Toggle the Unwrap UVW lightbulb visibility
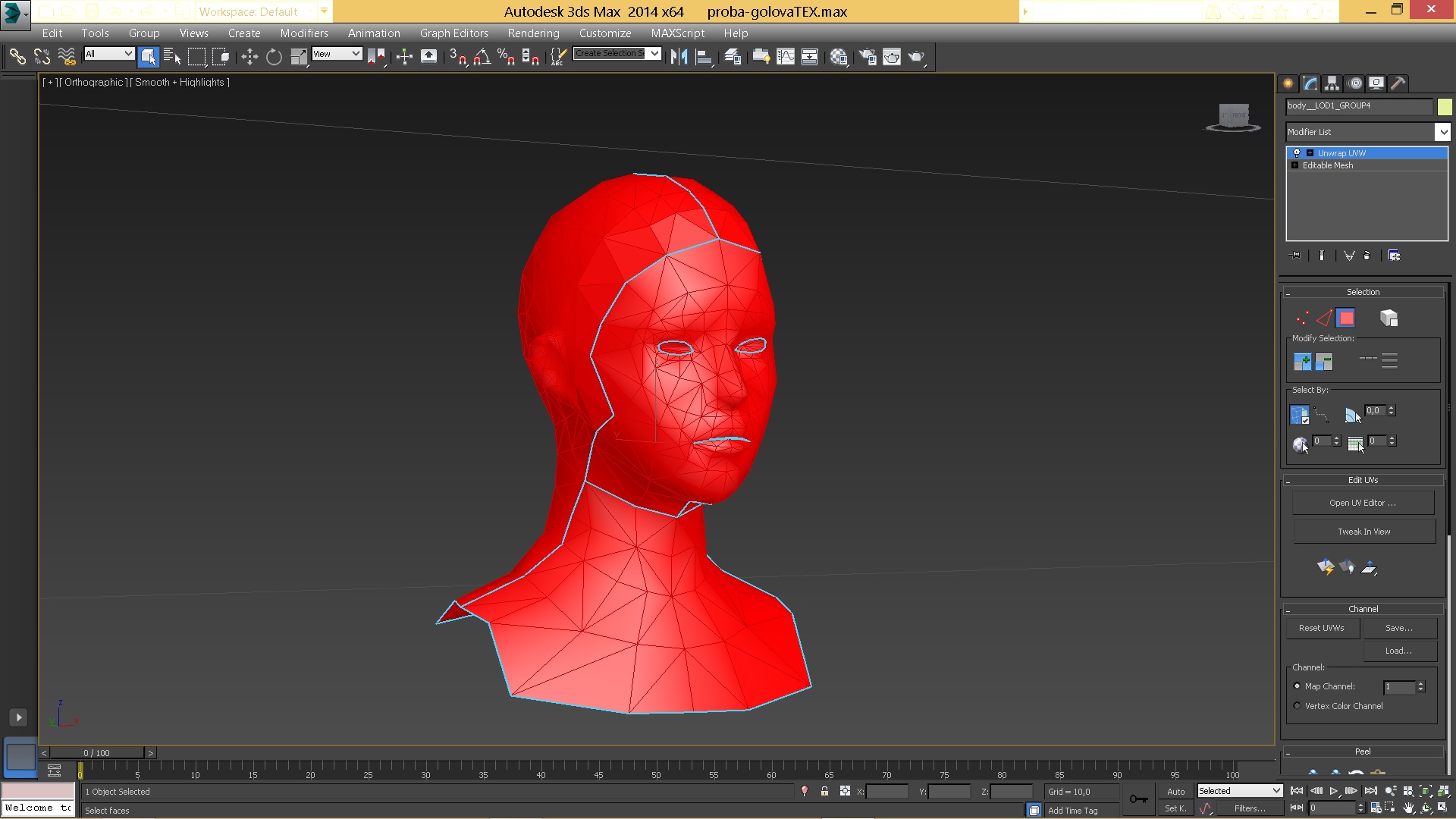Screen dimensions: 1456x819 click(x=1297, y=153)
